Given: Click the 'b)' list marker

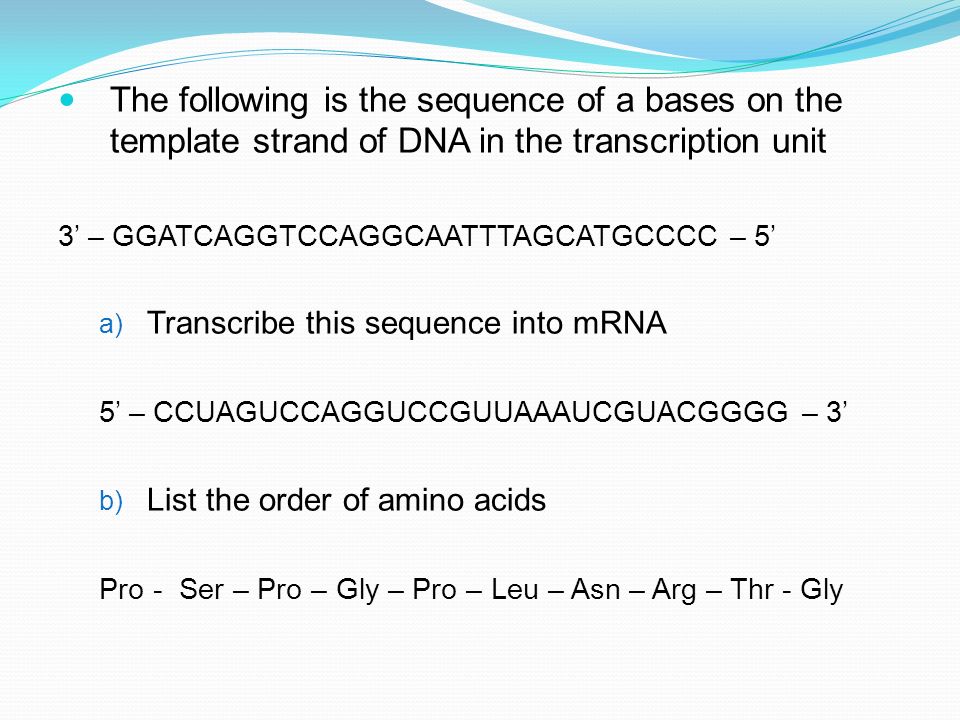Looking at the screenshot, I should pyautogui.click(x=111, y=501).
